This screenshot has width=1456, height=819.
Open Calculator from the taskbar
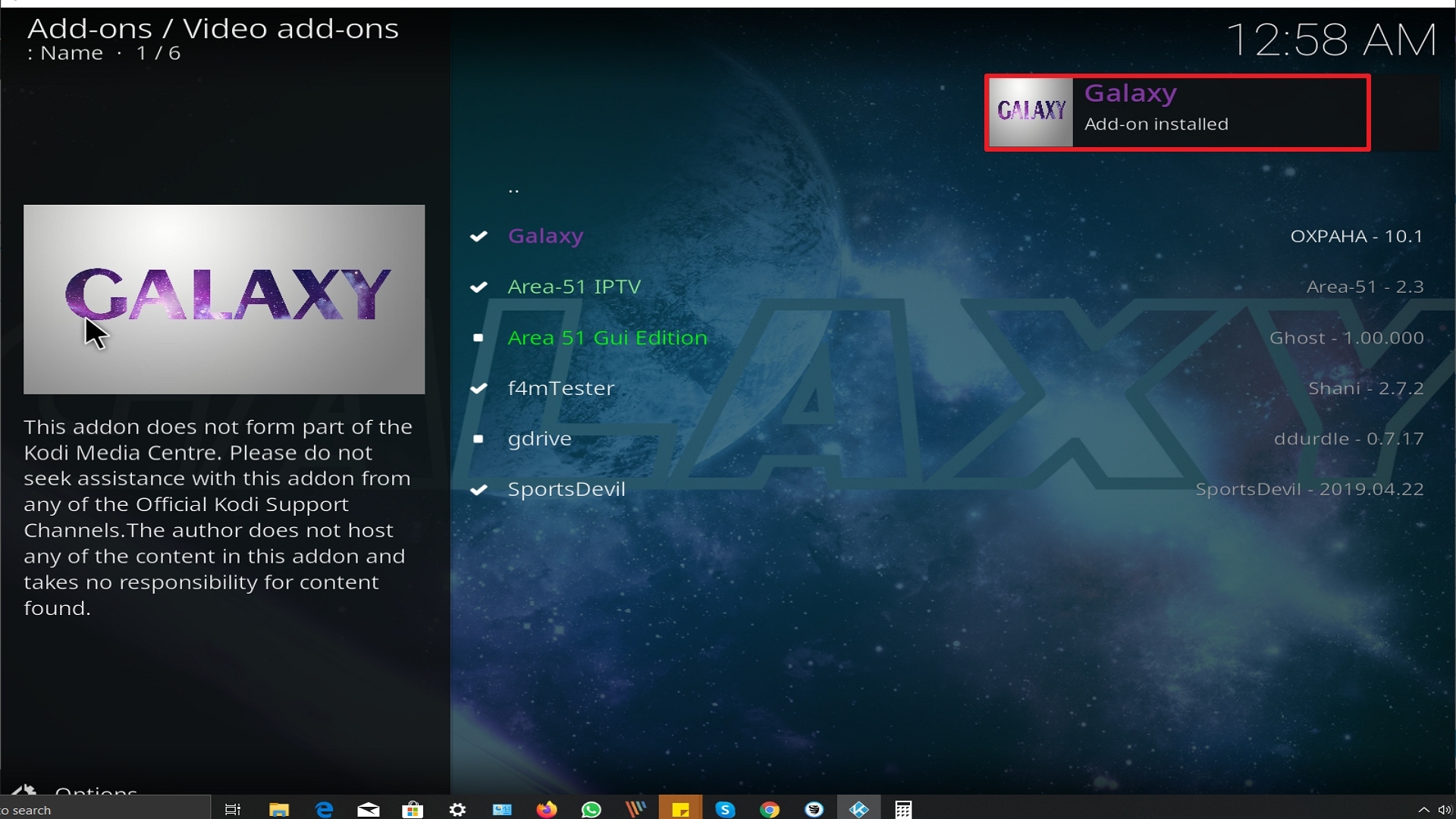pyautogui.click(x=903, y=810)
